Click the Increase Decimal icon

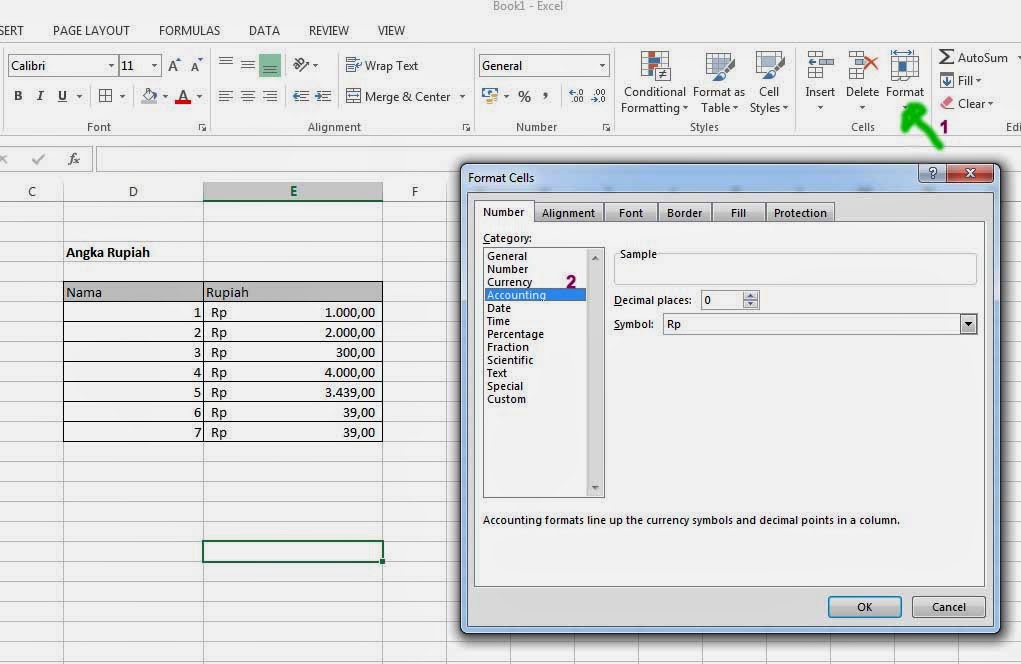(575, 96)
